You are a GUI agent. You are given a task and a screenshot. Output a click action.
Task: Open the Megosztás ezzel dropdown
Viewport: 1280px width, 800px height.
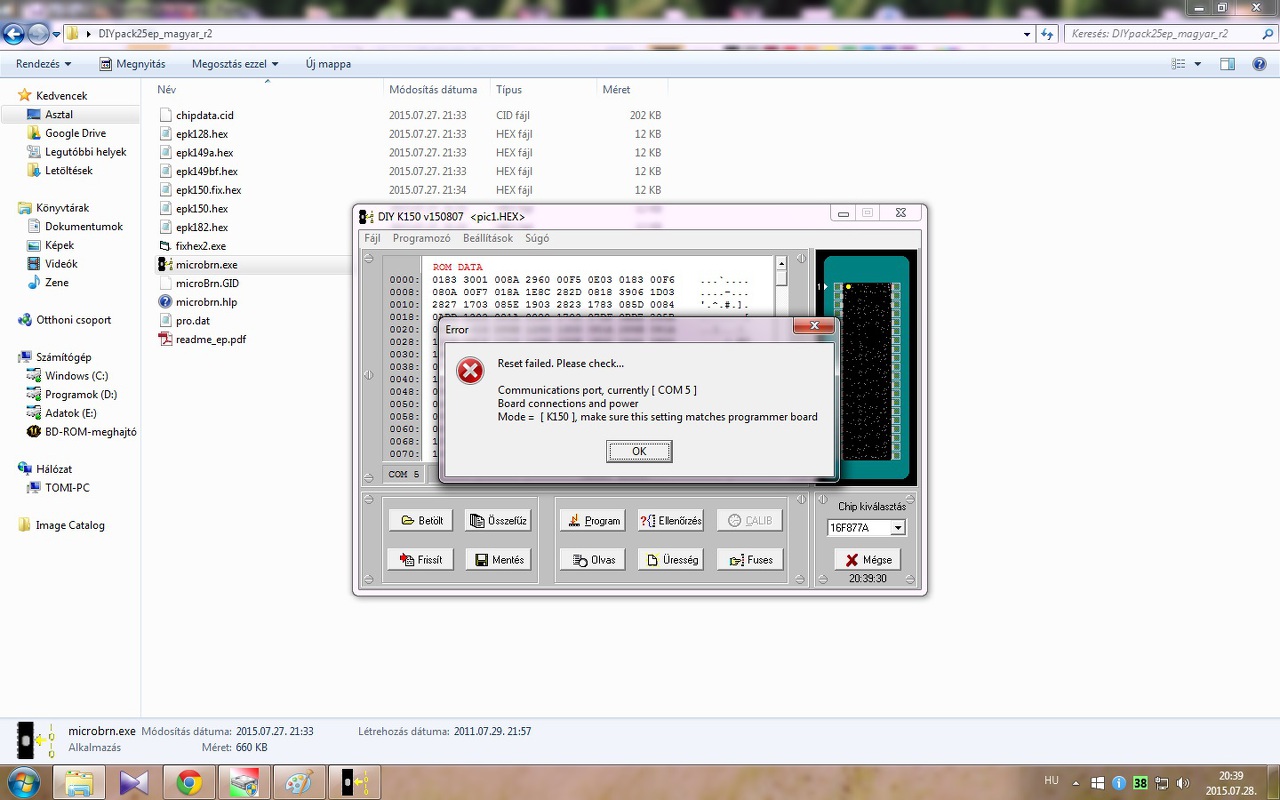(x=235, y=64)
